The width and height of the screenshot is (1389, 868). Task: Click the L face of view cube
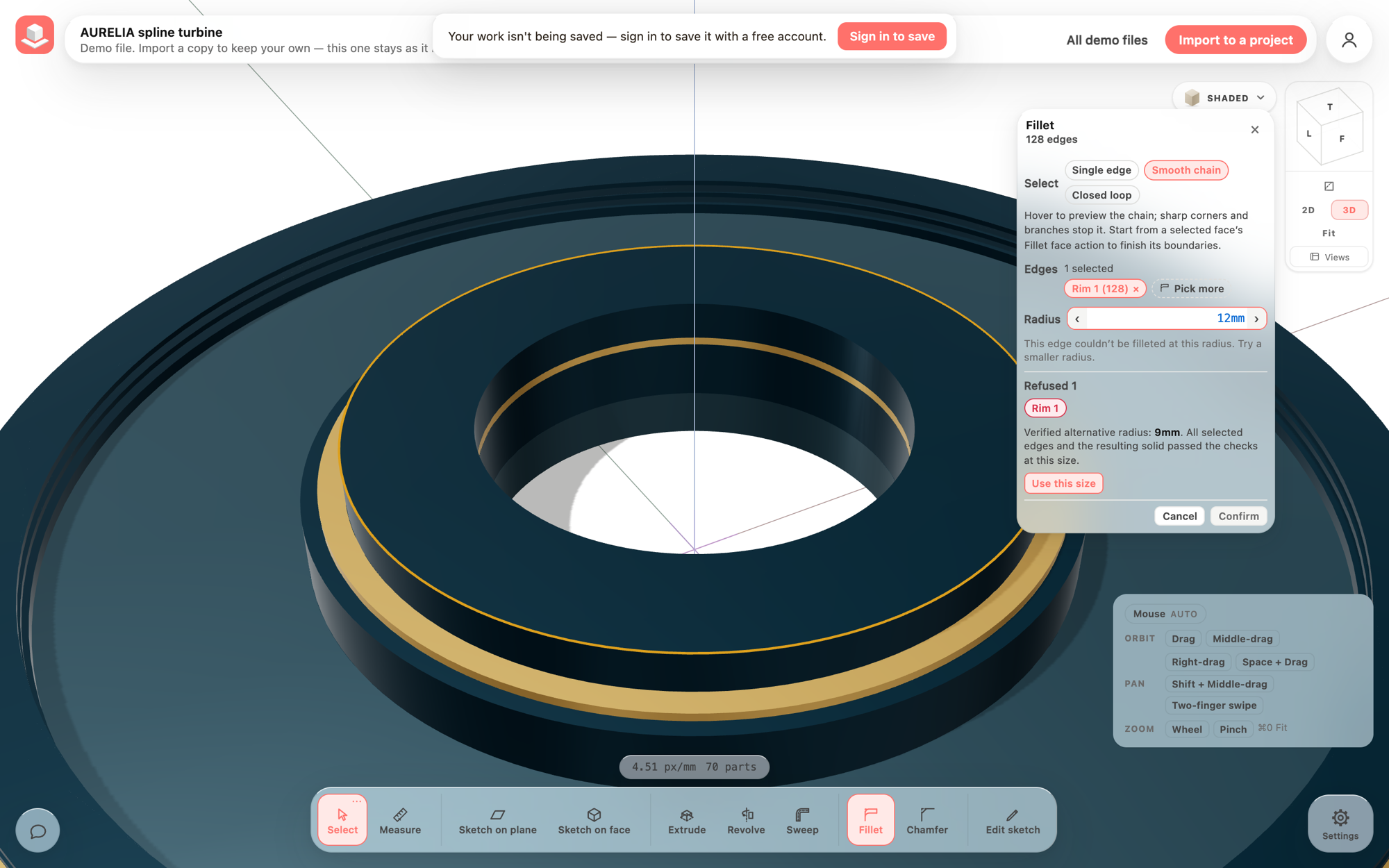(x=1309, y=133)
